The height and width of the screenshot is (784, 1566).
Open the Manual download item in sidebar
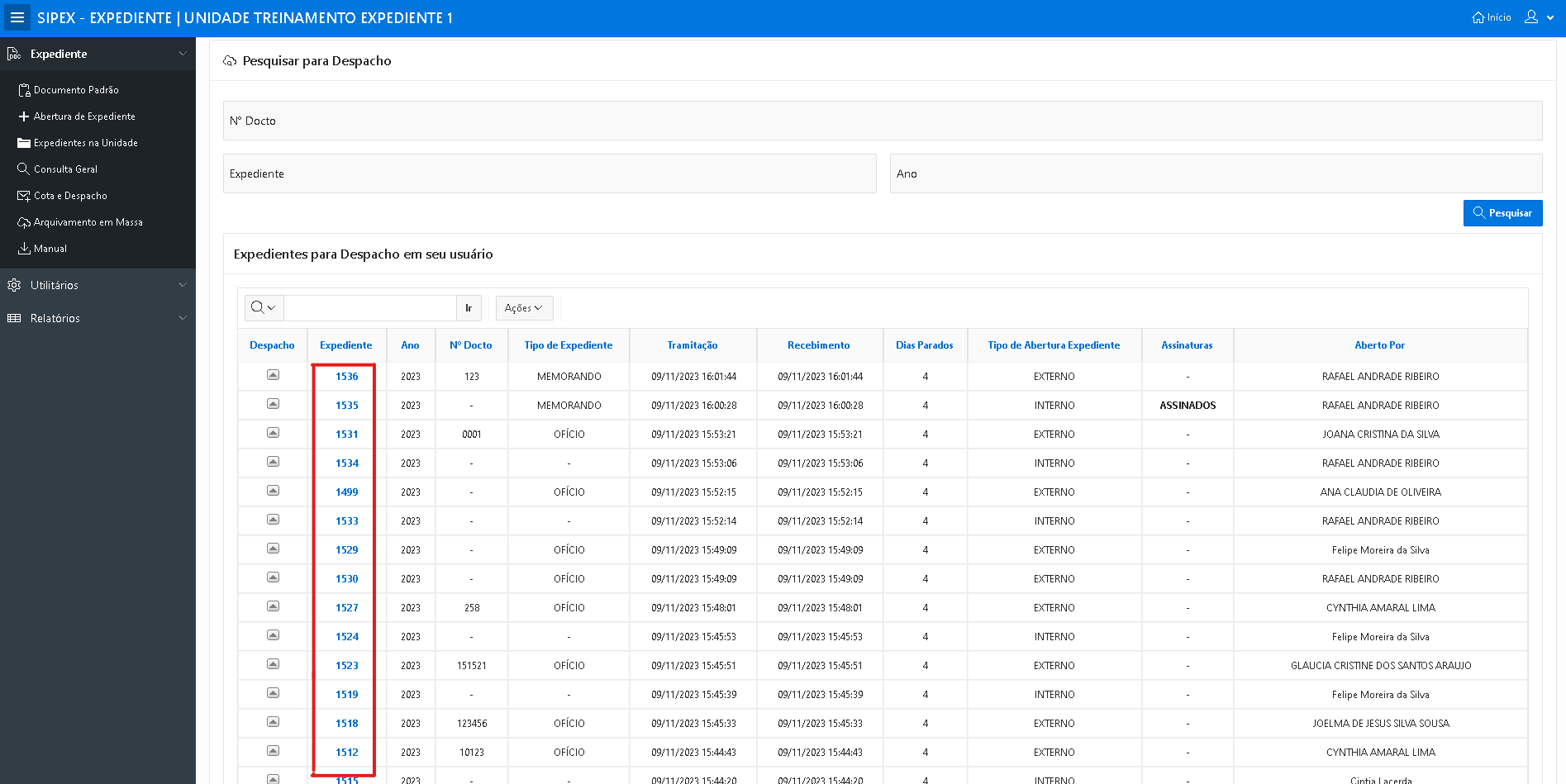point(50,249)
